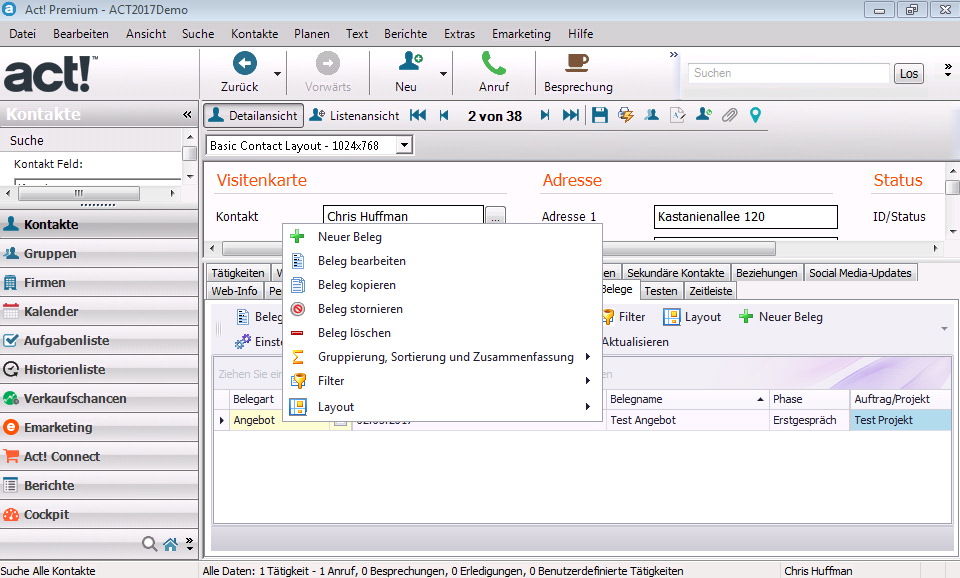The height and width of the screenshot is (578, 960).
Task: Open Firmen in navigation sidebar
Action: (99, 282)
